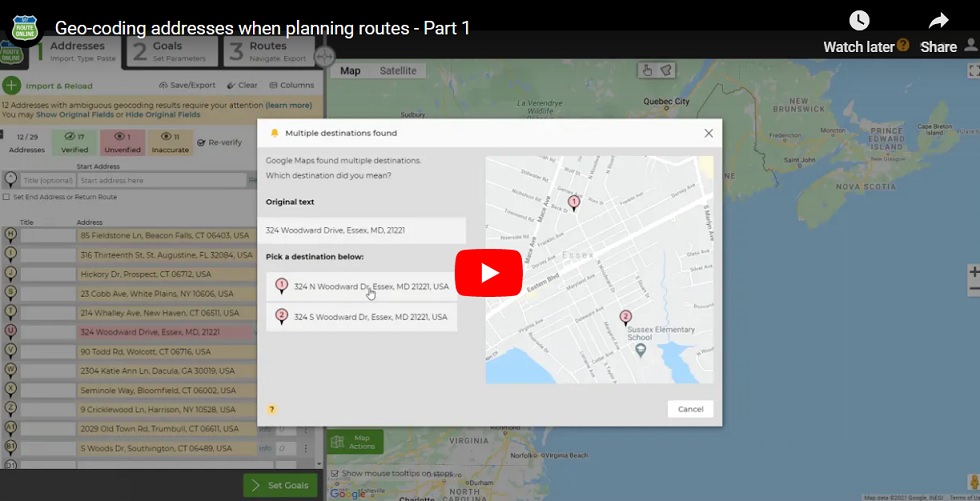Switch to step 1 Addresses tab

76,51
